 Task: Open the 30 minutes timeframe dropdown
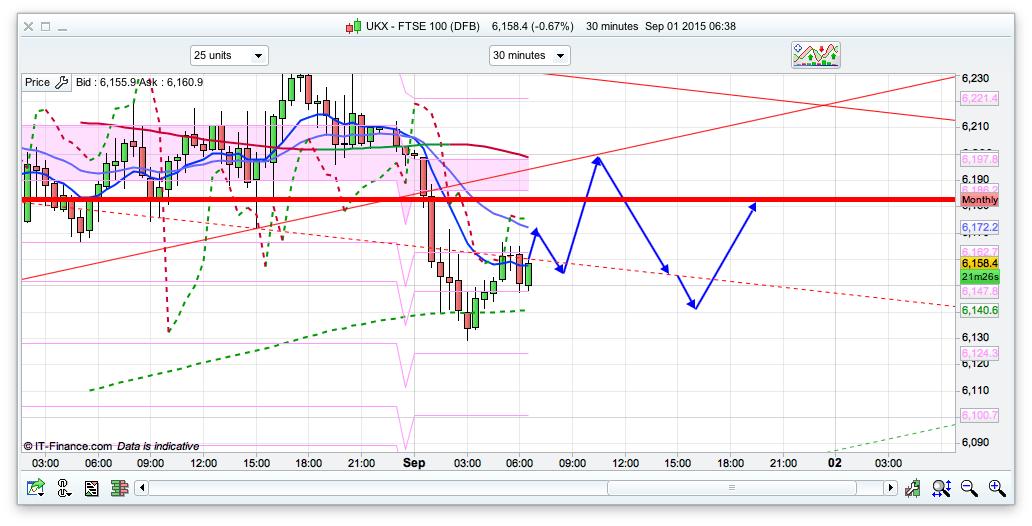pos(529,55)
